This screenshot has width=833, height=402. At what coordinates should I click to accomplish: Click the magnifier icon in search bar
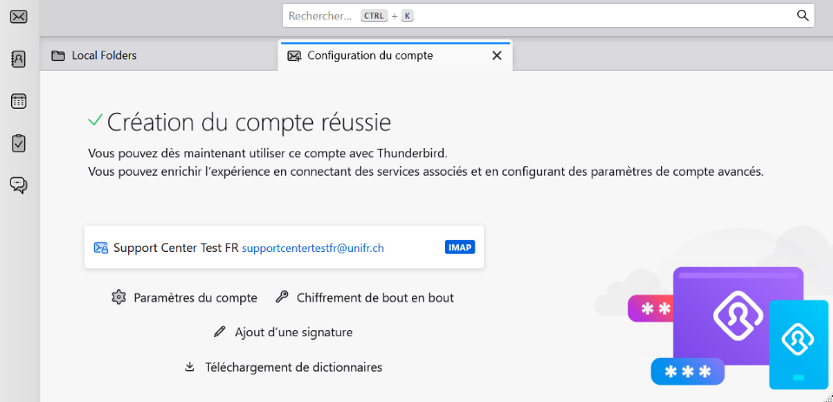802,16
